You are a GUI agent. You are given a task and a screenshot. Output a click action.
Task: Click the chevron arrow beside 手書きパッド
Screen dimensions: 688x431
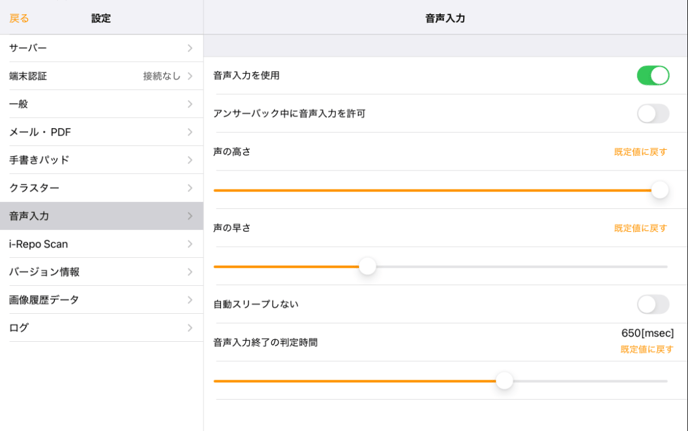[x=190, y=160]
